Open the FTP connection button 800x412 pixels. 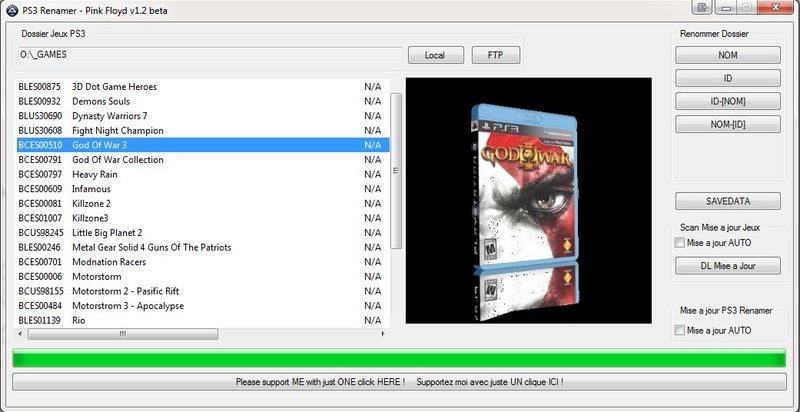pos(496,55)
